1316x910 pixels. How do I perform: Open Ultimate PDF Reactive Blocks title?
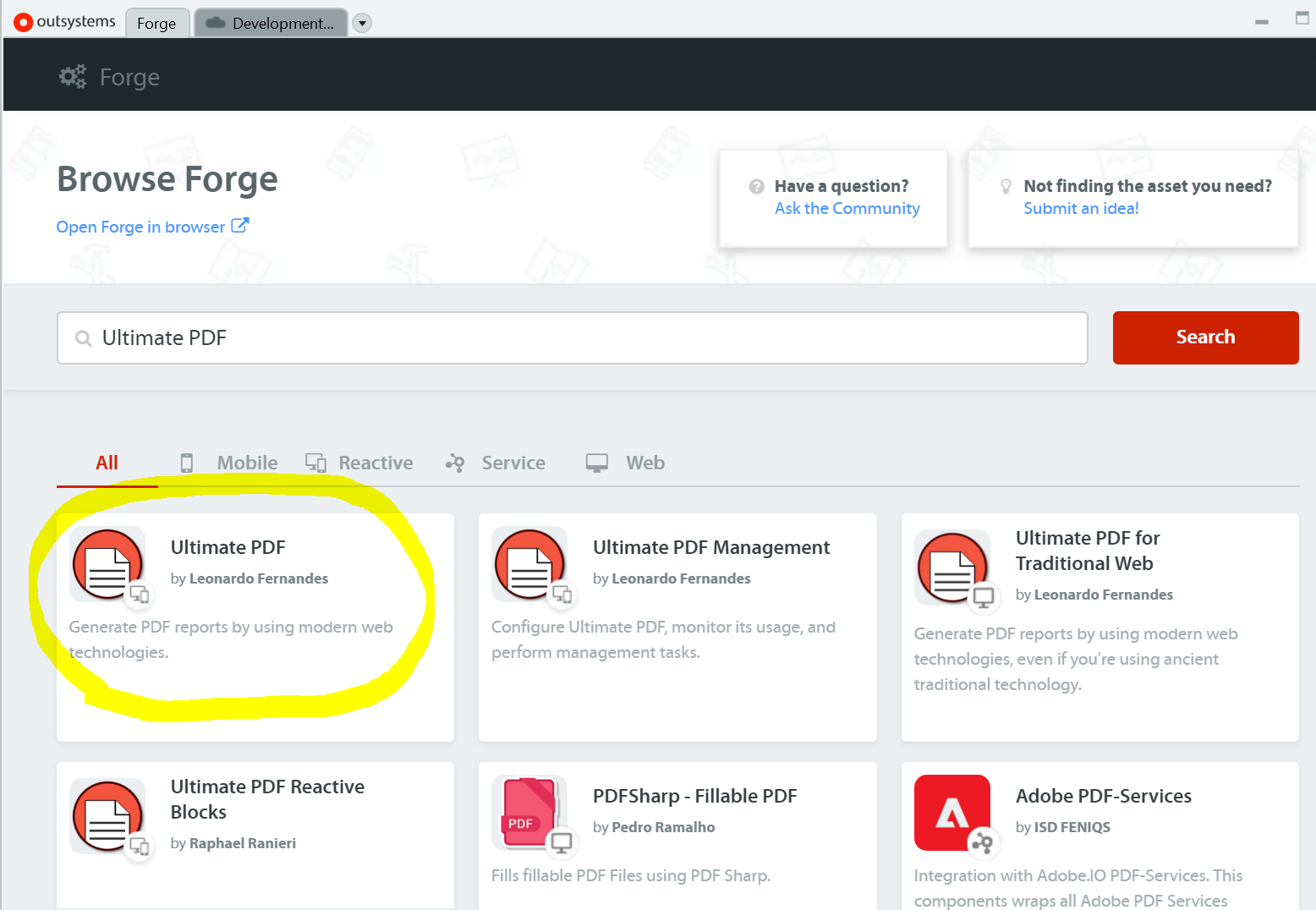(267, 799)
